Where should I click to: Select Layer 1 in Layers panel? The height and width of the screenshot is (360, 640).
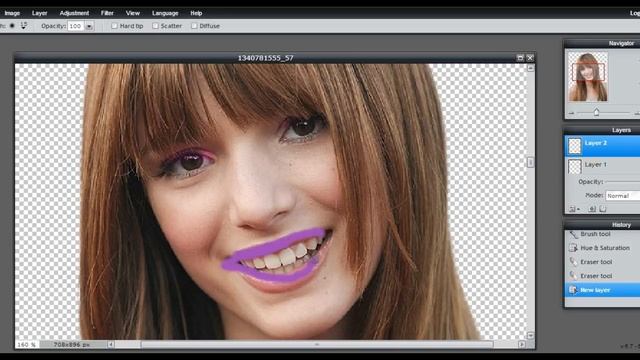tap(602, 166)
